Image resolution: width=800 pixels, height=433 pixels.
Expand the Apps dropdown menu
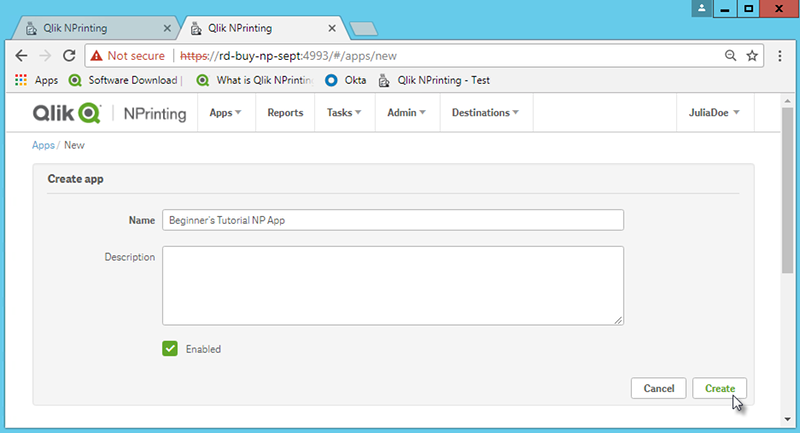pyautogui.click(x=225, y=113)
